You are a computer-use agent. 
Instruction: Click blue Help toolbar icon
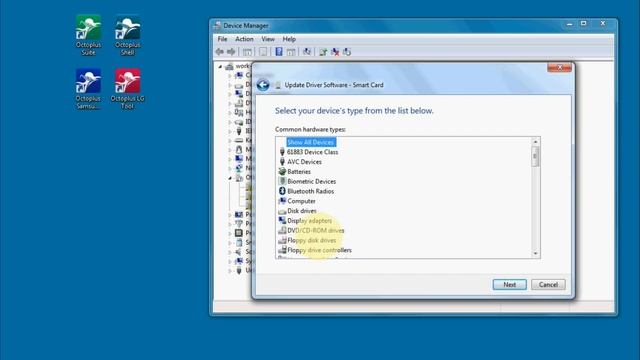(x=279, y=52)
